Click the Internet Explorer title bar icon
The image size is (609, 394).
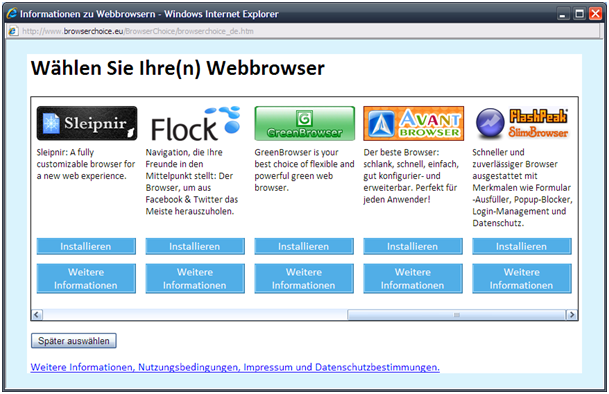(x=12, y=13)
